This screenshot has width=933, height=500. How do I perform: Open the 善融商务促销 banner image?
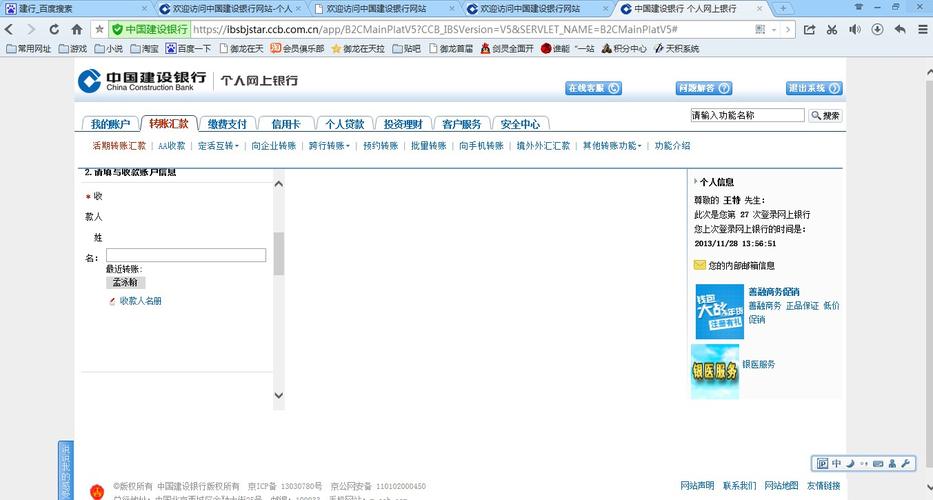coord(719,311)
